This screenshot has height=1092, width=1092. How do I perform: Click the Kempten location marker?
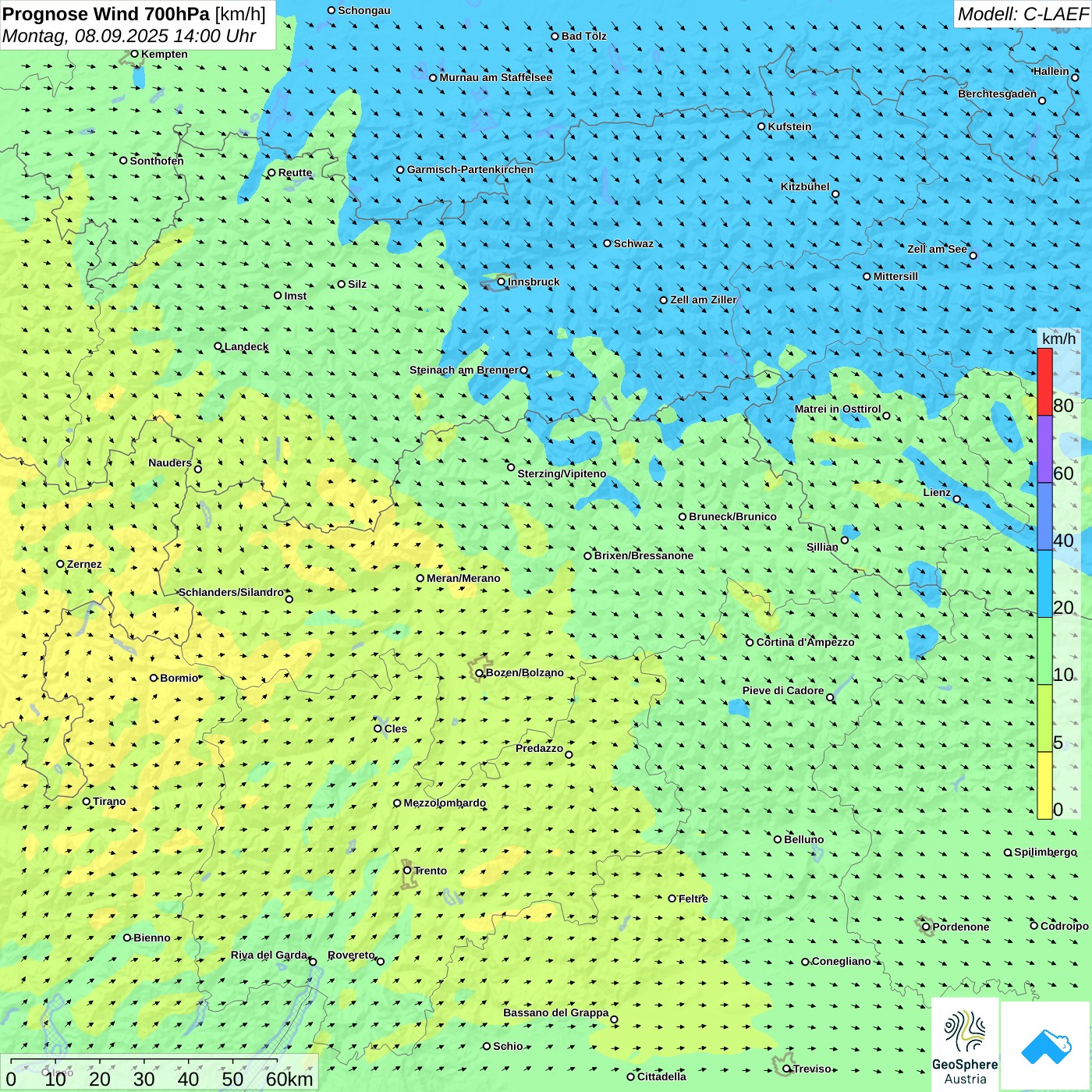(134, 54)
